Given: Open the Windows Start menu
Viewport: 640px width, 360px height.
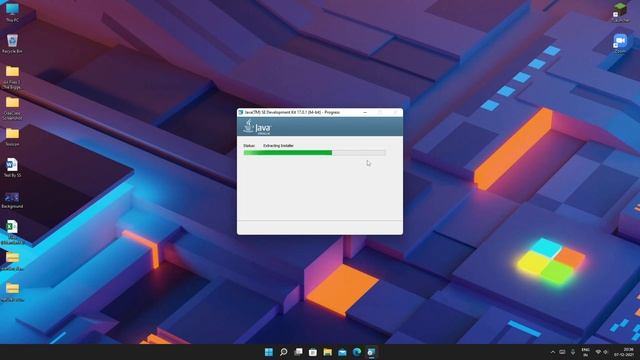Looking at the screenshot, I should pyautogui.click(x=269, y=352).
